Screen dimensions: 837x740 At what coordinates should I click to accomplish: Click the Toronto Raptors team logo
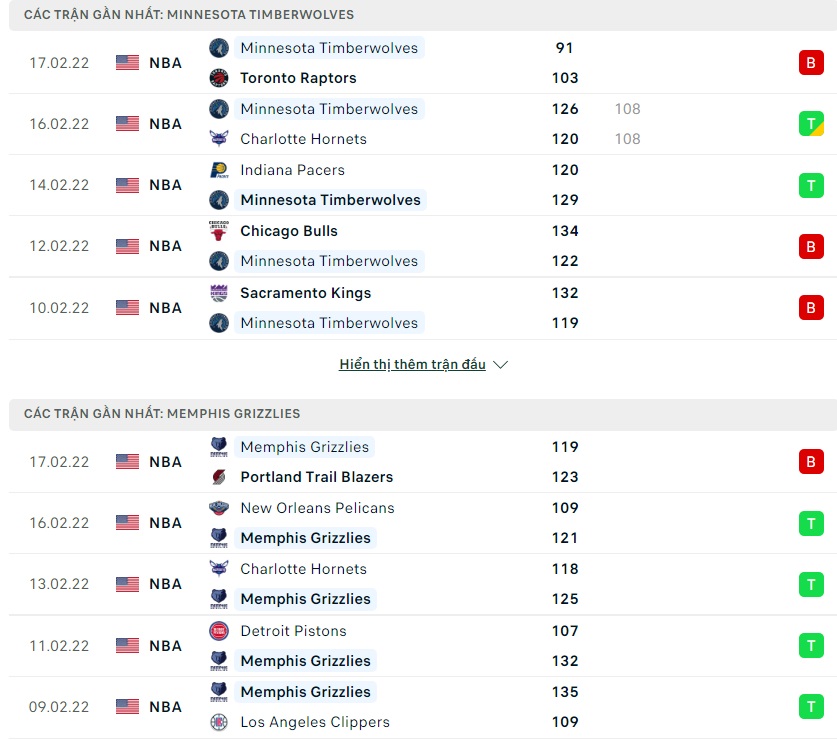pyautogui.click(x=219, y=78)
